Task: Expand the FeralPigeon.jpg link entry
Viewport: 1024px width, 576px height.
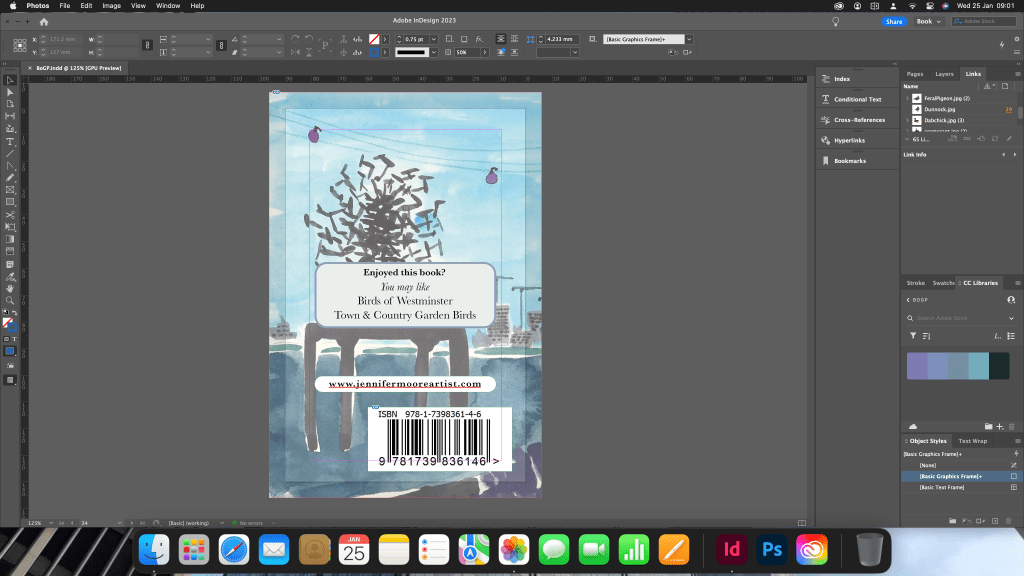Action: click(x=907, y=98)
